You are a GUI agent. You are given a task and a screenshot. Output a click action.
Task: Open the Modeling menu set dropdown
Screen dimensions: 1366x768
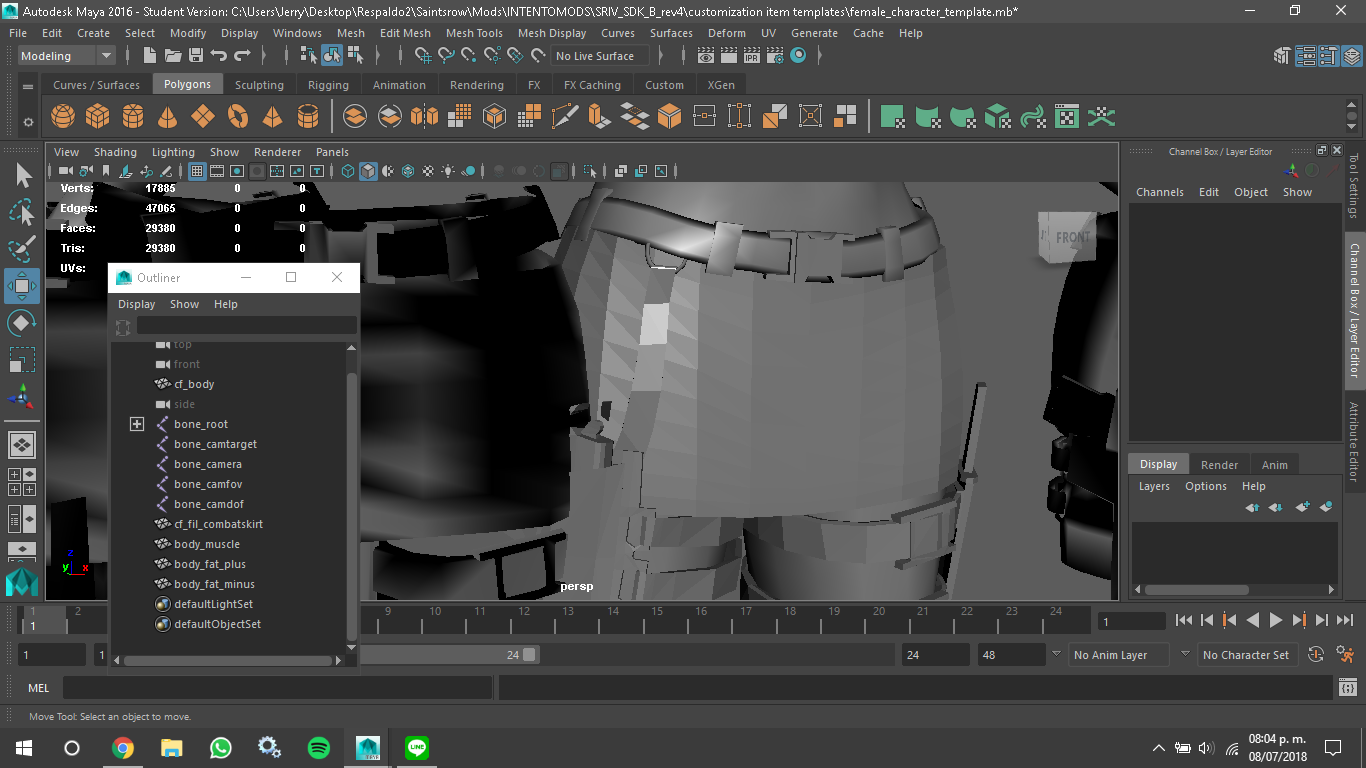66,56
